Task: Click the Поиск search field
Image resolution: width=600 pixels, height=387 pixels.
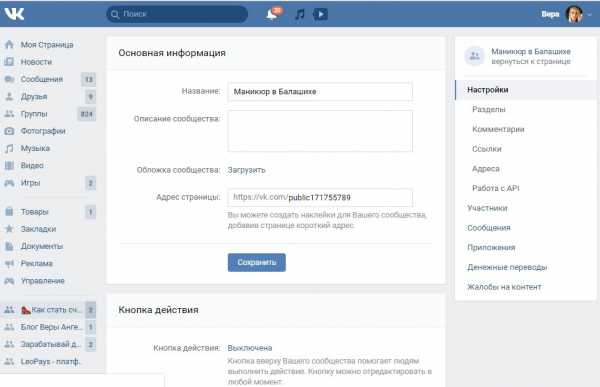Action: pyautogui.click(x=177, y=14)
